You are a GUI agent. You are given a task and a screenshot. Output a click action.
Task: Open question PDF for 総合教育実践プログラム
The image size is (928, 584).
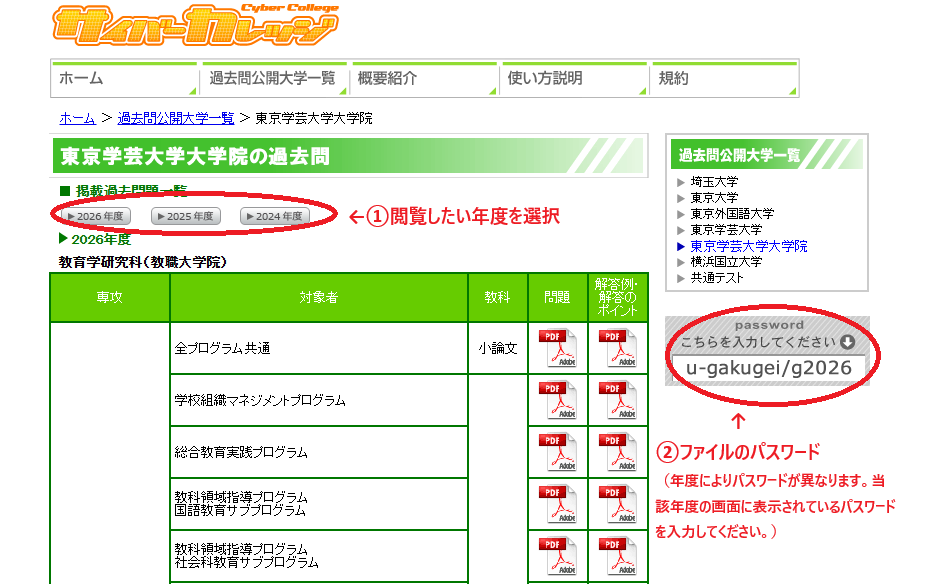558,452
